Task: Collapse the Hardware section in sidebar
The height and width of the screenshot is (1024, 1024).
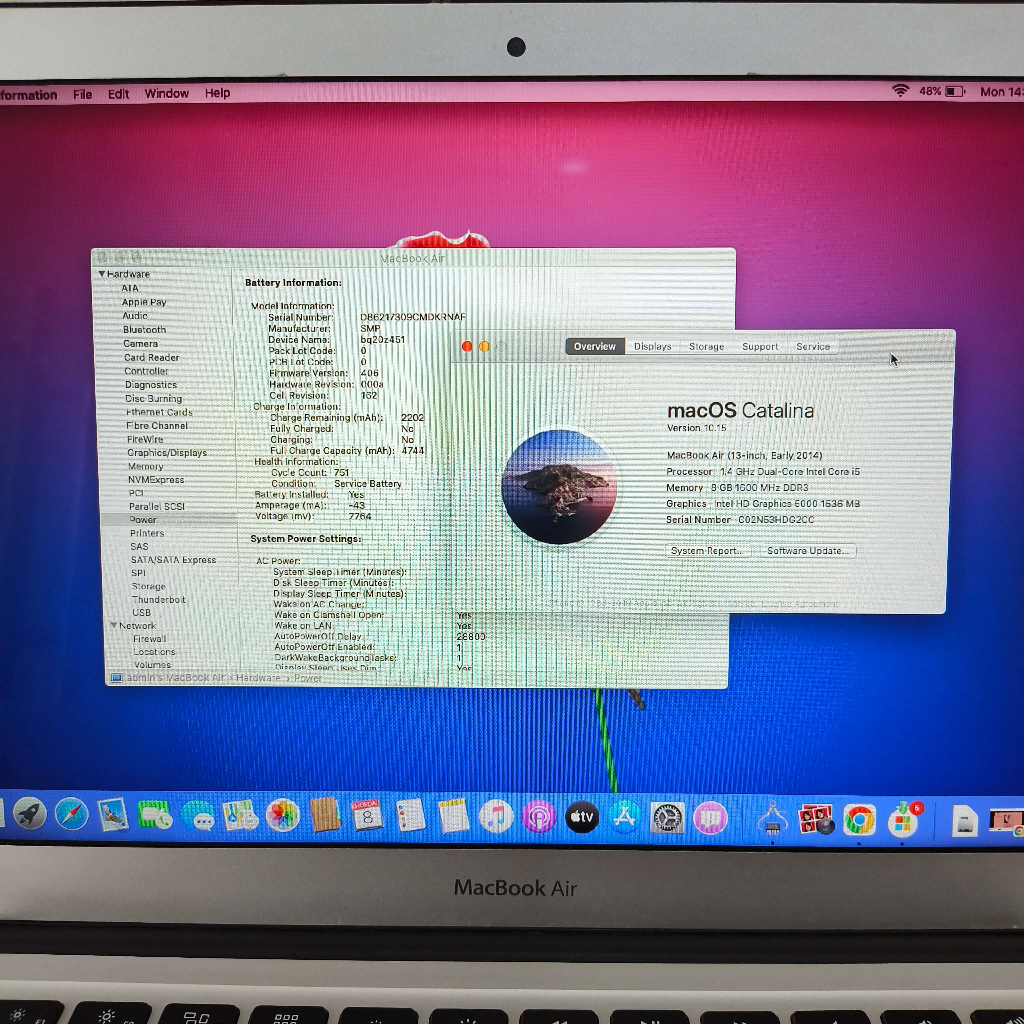Action: [x=101, y=274]
